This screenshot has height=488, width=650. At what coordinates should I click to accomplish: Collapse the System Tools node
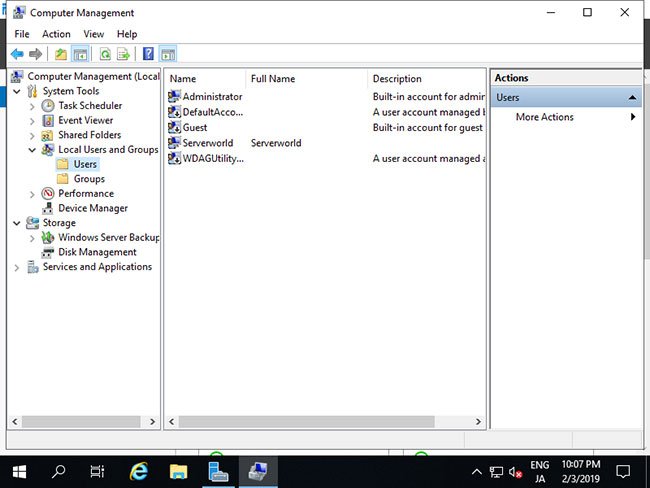click(x=17, y=91)
